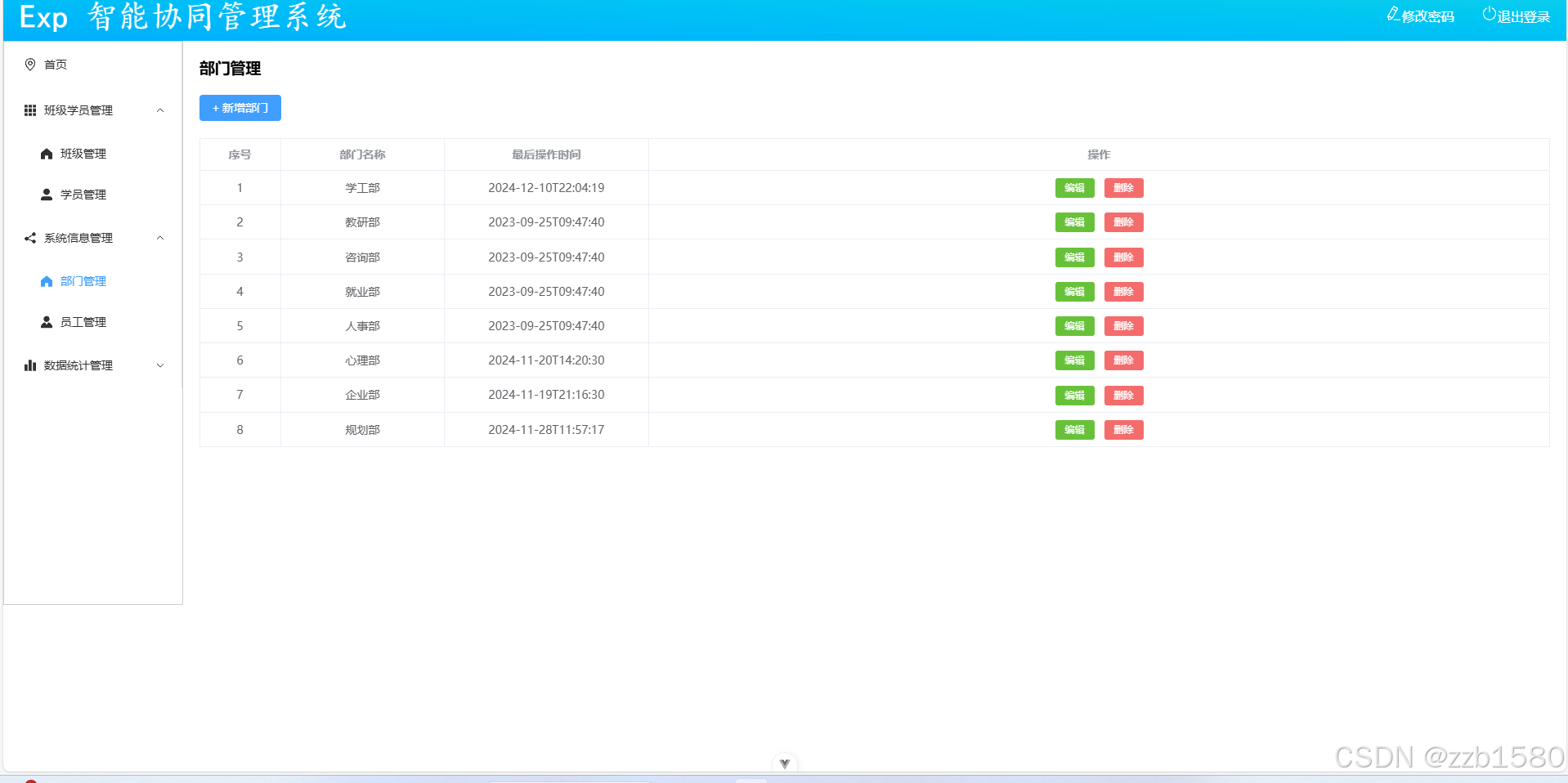Click the 序号 column header
The height and width of the screenshot is (783, 1568).
tap(240, 154)
